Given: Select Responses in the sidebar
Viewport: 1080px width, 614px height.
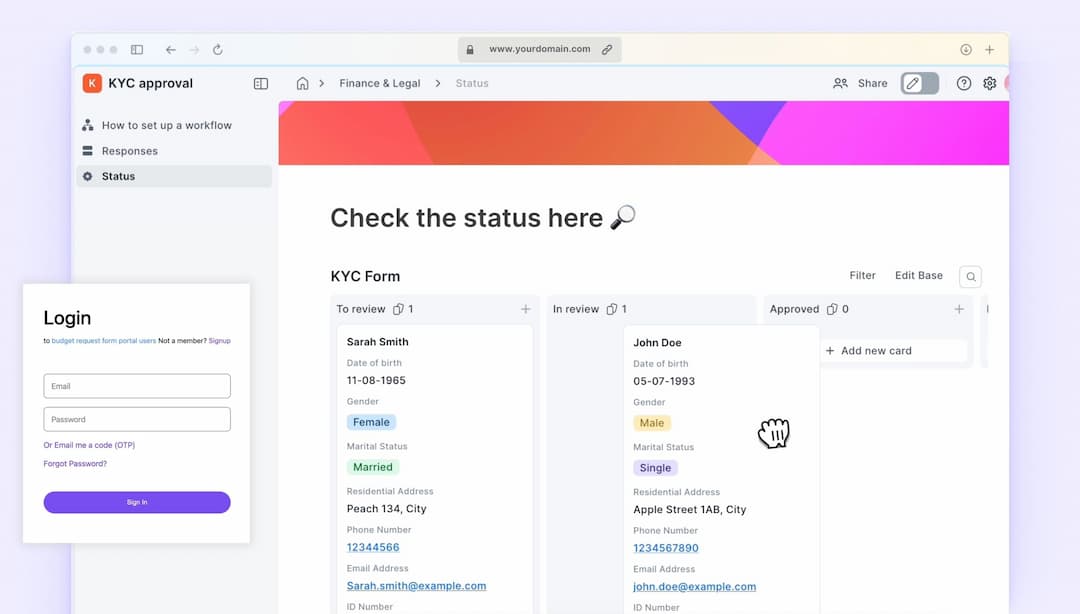Looking at the screenshot, I should click(130, 150).
